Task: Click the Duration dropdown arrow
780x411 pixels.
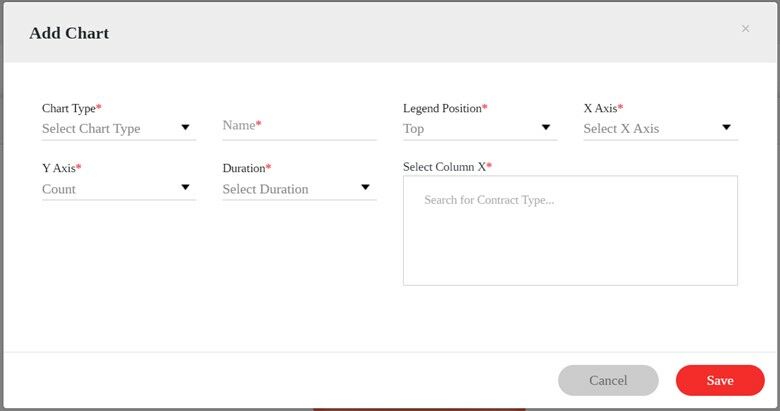Action: pos(365,188)
